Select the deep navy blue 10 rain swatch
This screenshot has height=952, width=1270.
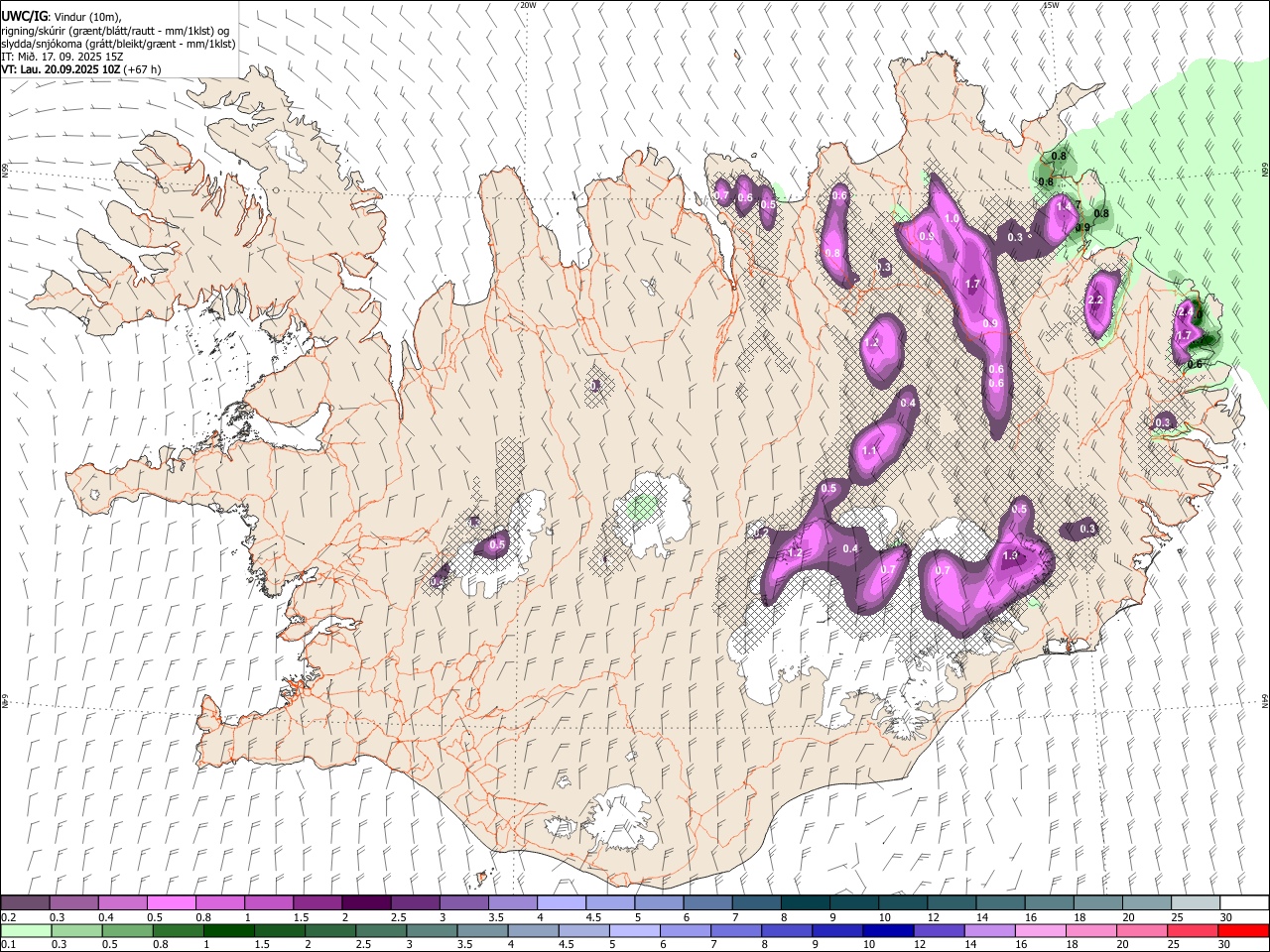[888, 930]
